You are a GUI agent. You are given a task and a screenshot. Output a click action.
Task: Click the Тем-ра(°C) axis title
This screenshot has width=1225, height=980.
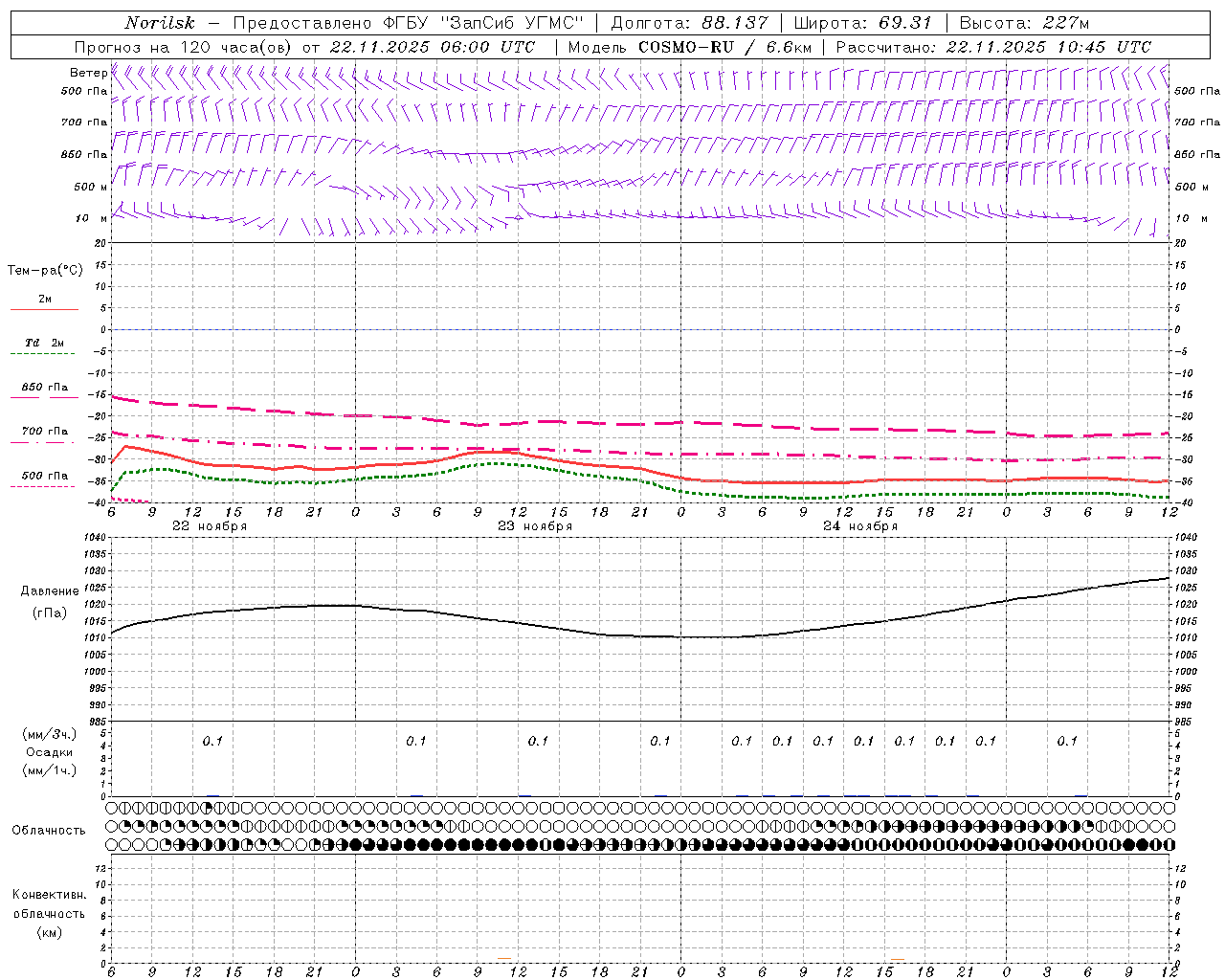45,271
